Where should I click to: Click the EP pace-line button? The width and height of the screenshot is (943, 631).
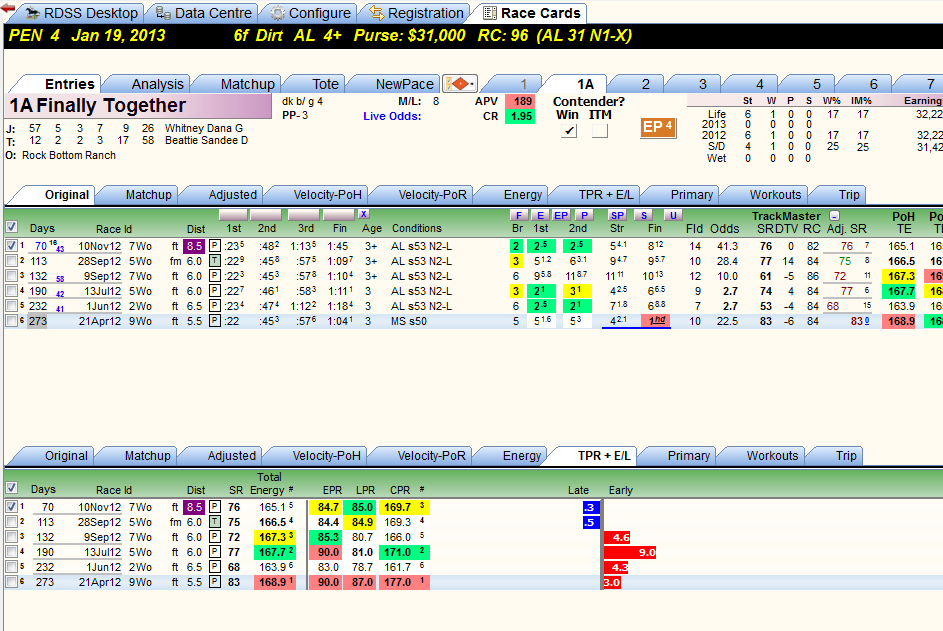point(561,215)
